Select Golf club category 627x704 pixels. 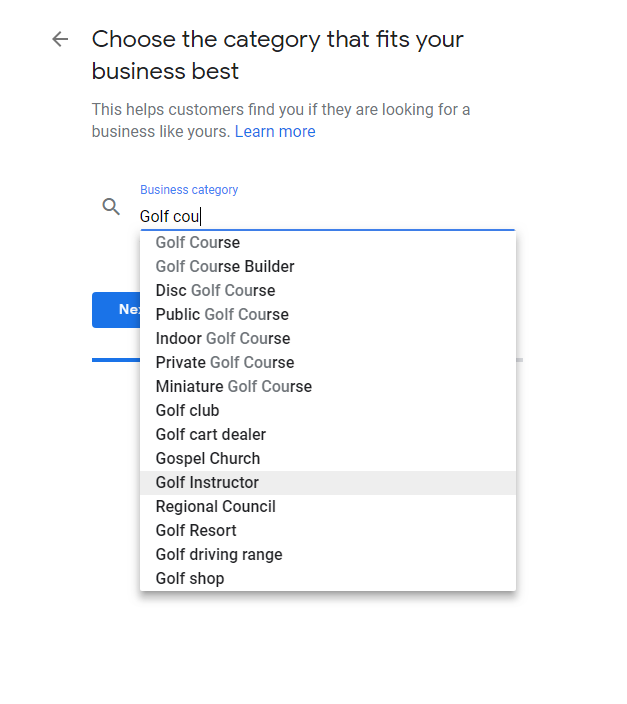[x=328, y=411]
